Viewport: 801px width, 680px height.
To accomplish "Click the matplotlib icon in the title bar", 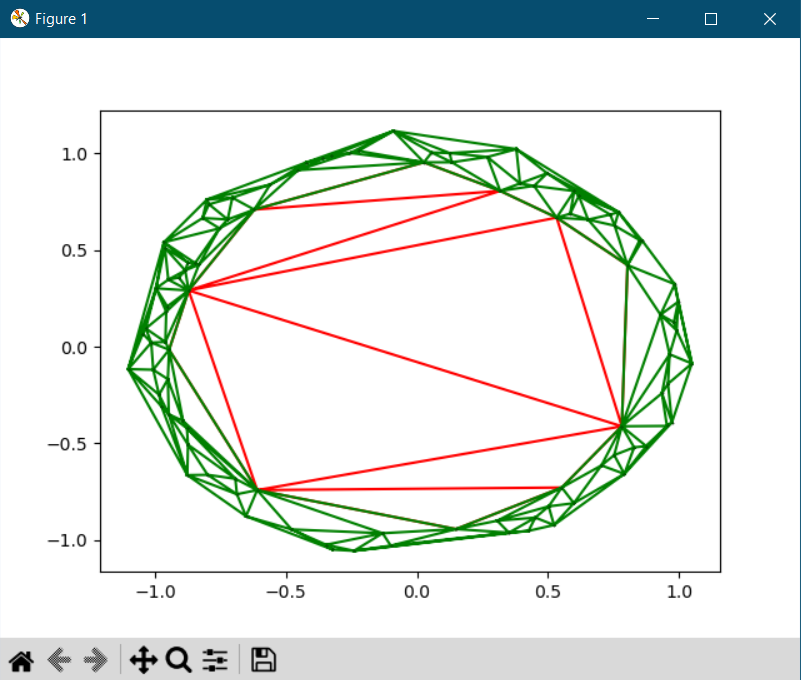I will click(19, 18).
